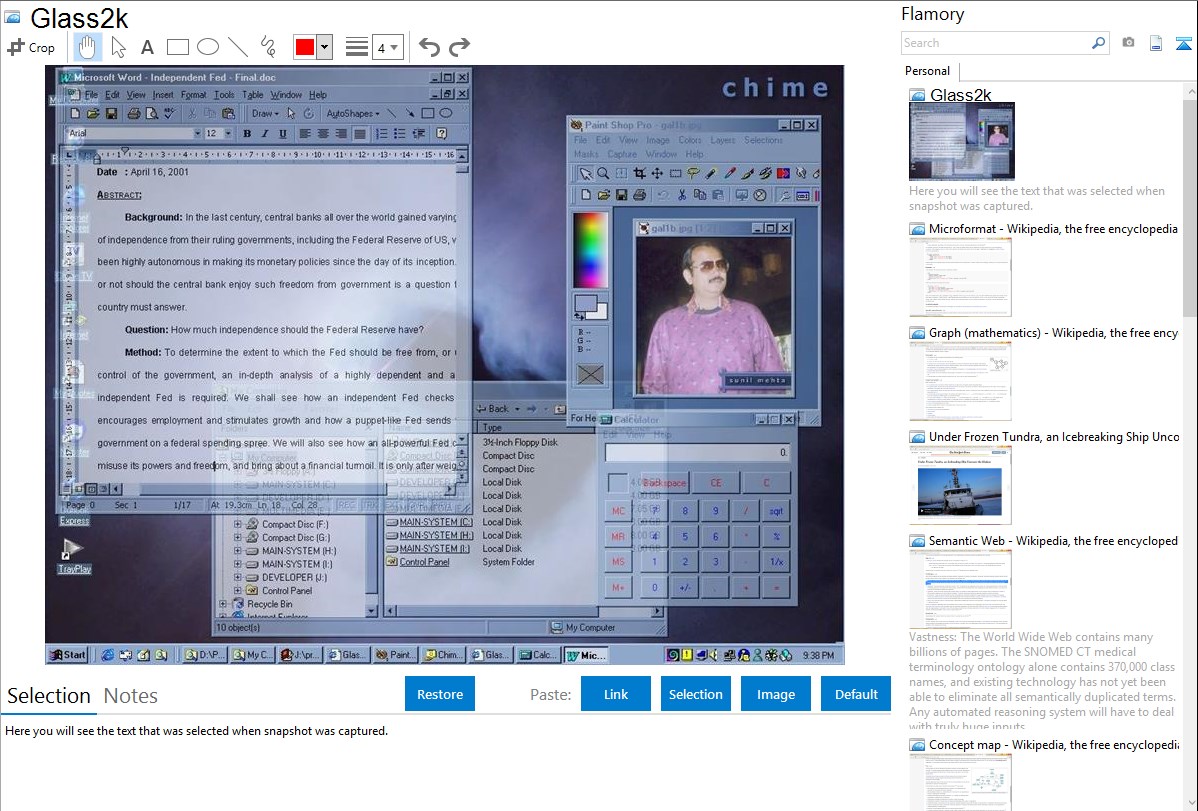The width and height of the screenshot is (1198, 811).
Task: Open the Format menu in Word
Action: pos(193,95)
